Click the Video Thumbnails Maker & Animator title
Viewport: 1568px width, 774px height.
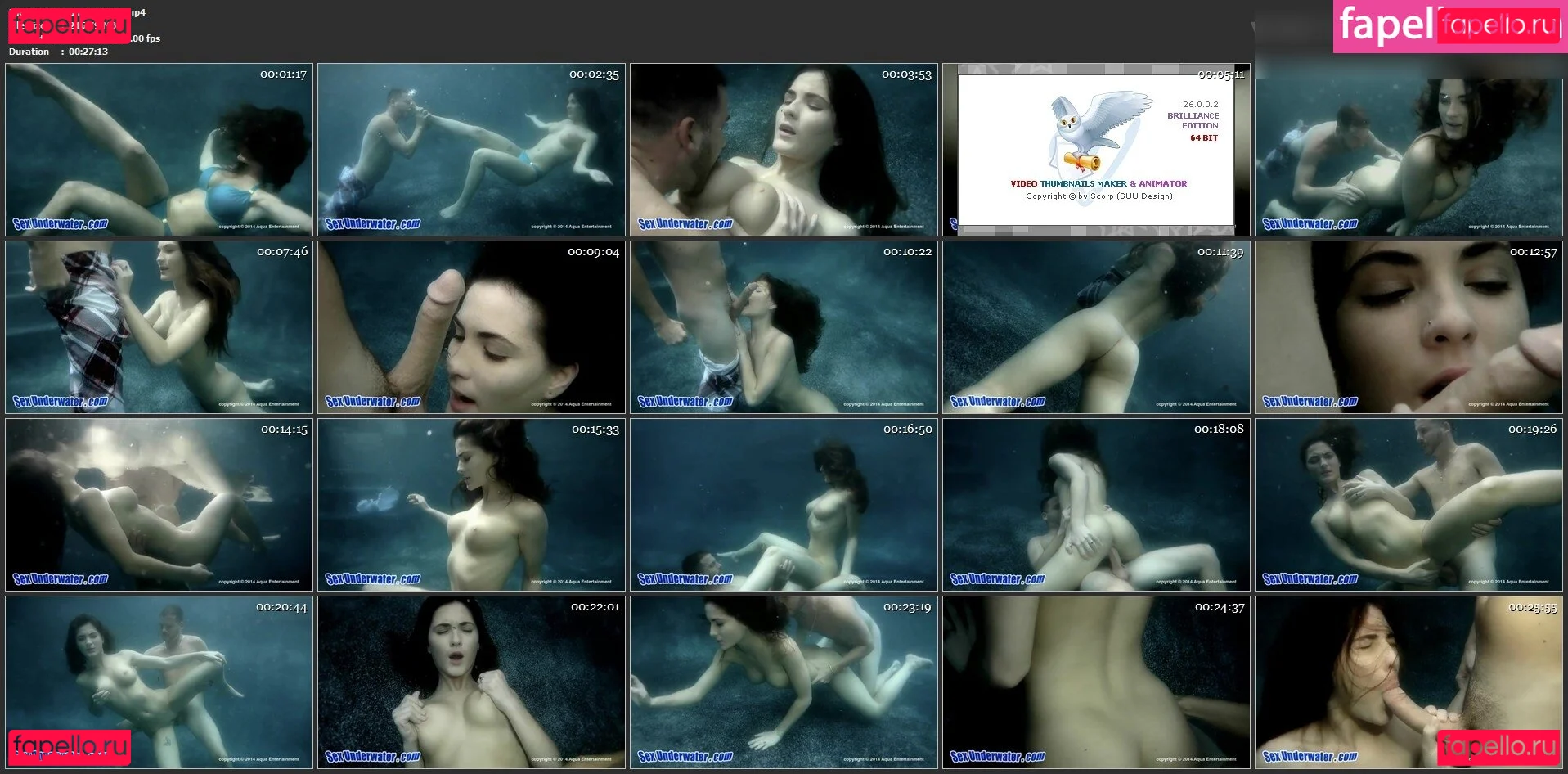[x=1098, y=184]
